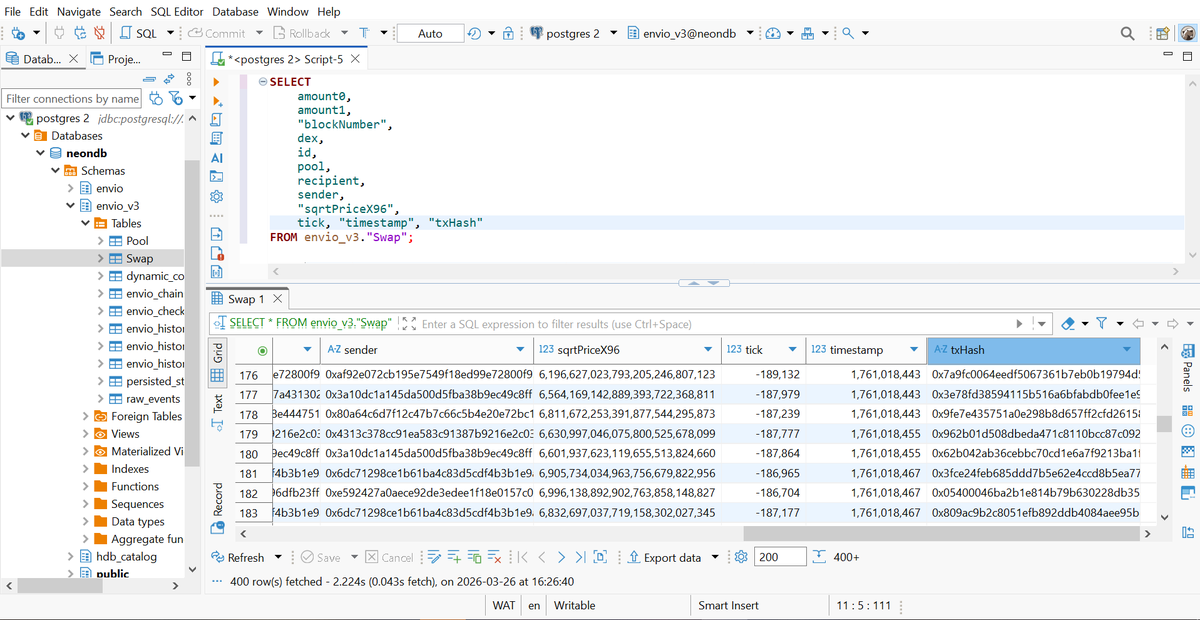The image size is (1200, 620).
Task: Click the lock connection icon in toolbar
Action: pos(508,33)
